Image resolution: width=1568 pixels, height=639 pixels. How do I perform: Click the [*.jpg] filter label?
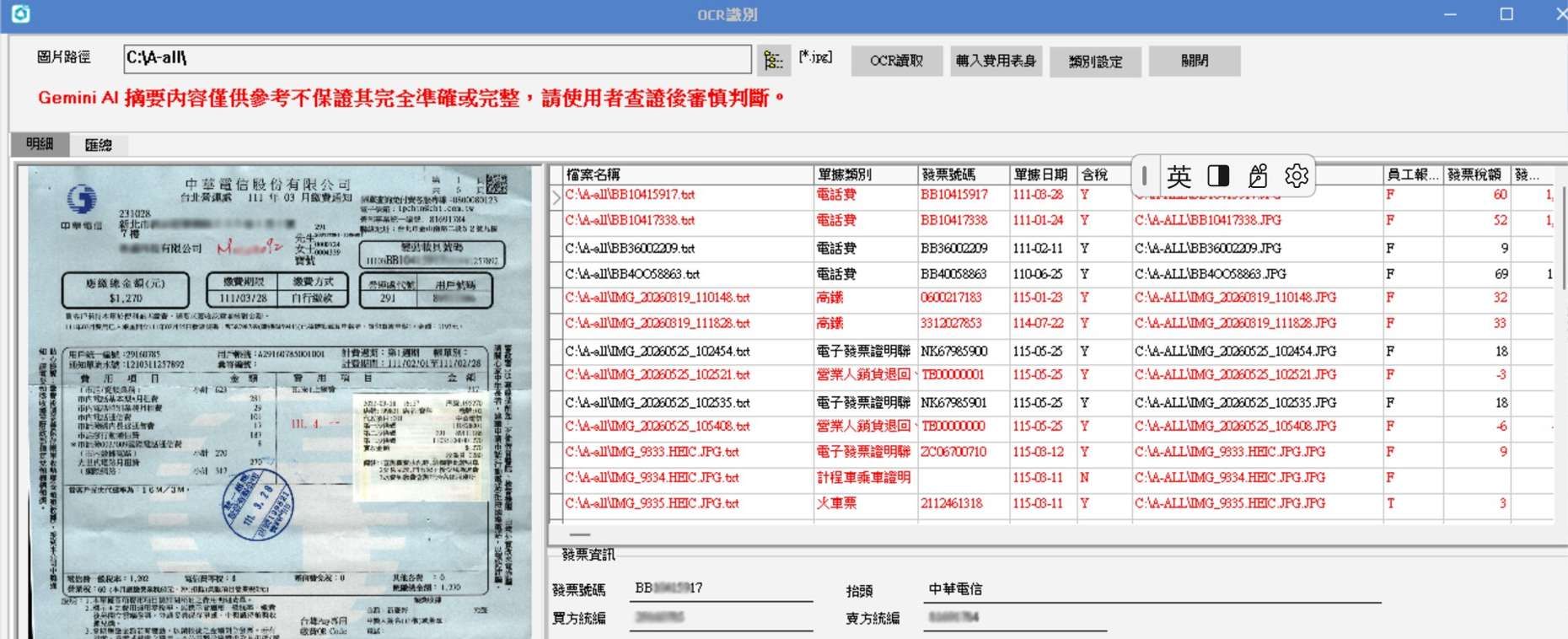[815, 57]
